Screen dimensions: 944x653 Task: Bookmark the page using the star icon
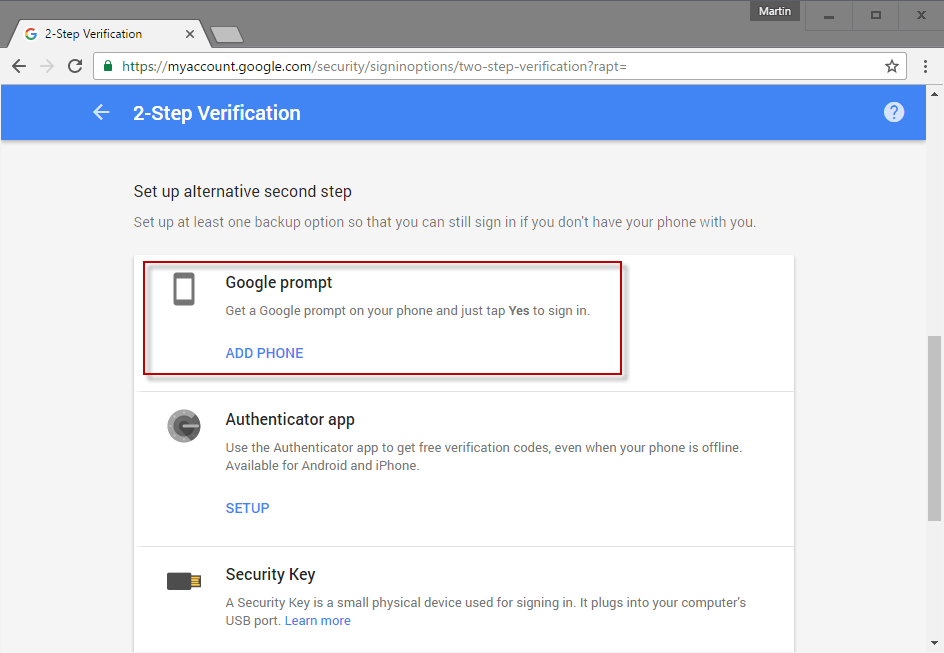coord(892,65)
